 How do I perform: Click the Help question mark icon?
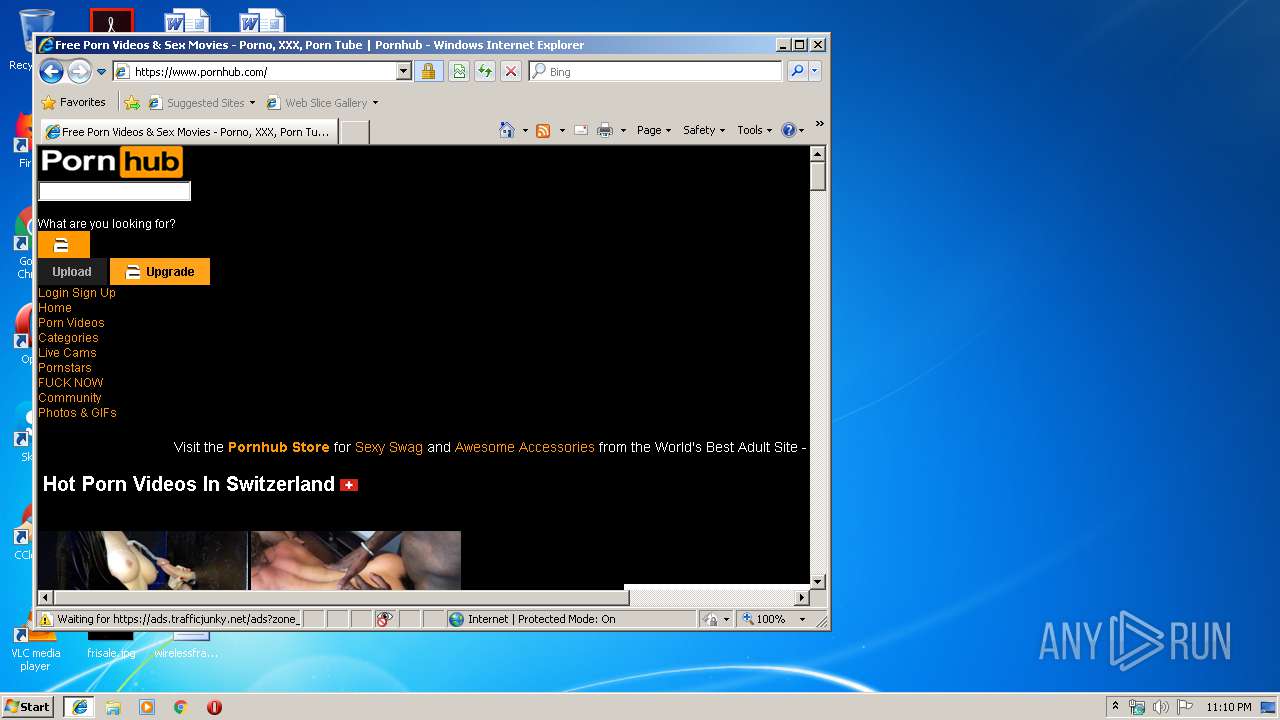[x=788, y=130]
